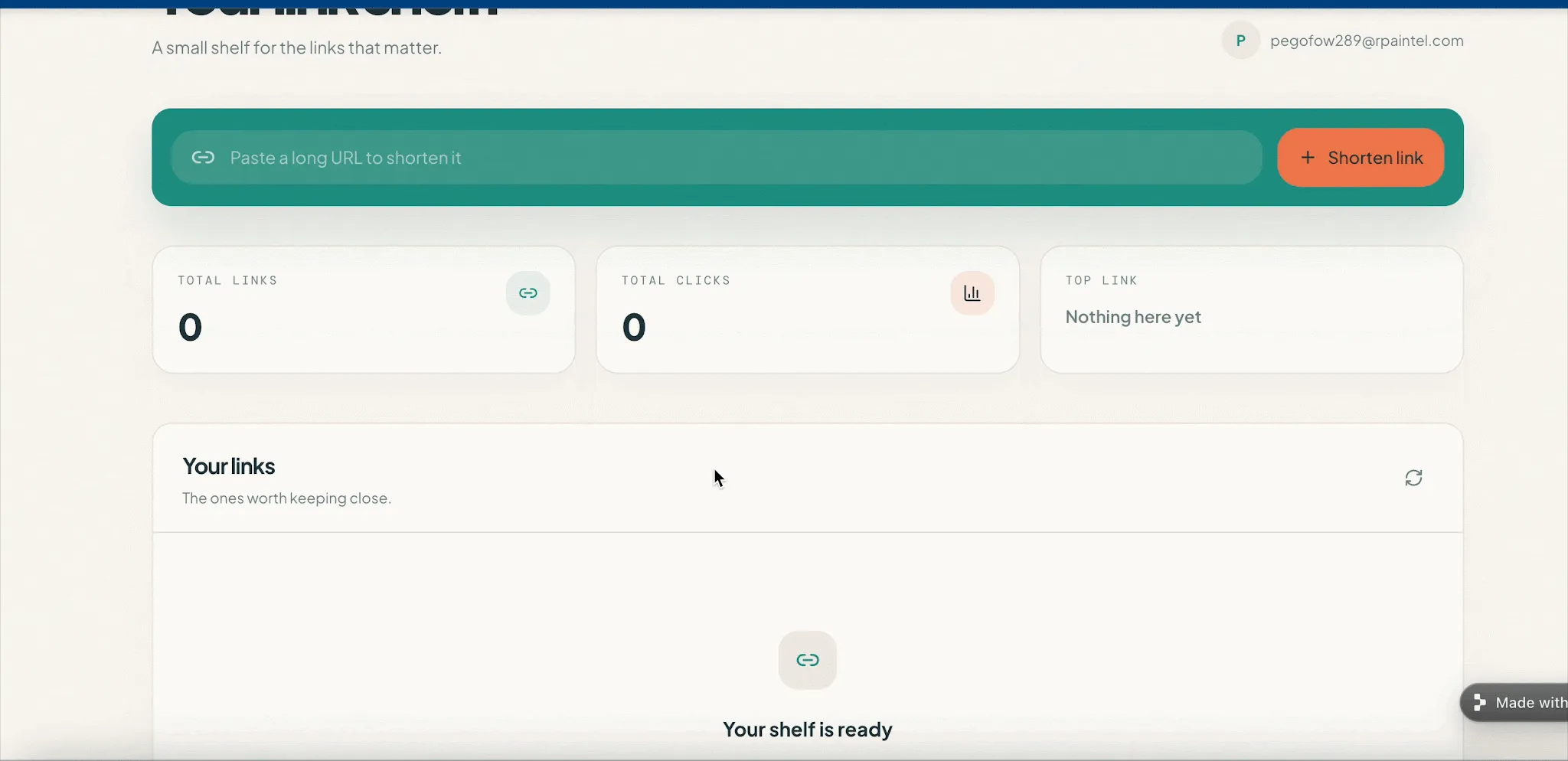This screenshot has height=761, width=1568.
Task: Focus the Paste a long URL field
Action: tap(716, 157)
